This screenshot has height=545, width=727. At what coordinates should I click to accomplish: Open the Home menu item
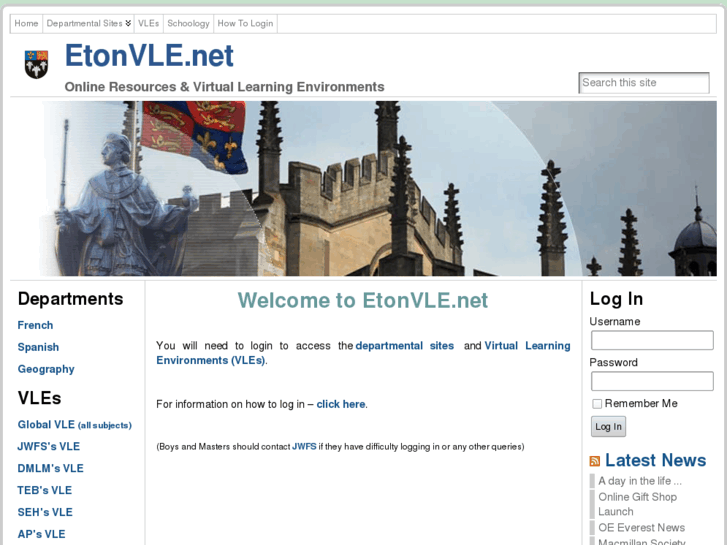pos(26,24)
